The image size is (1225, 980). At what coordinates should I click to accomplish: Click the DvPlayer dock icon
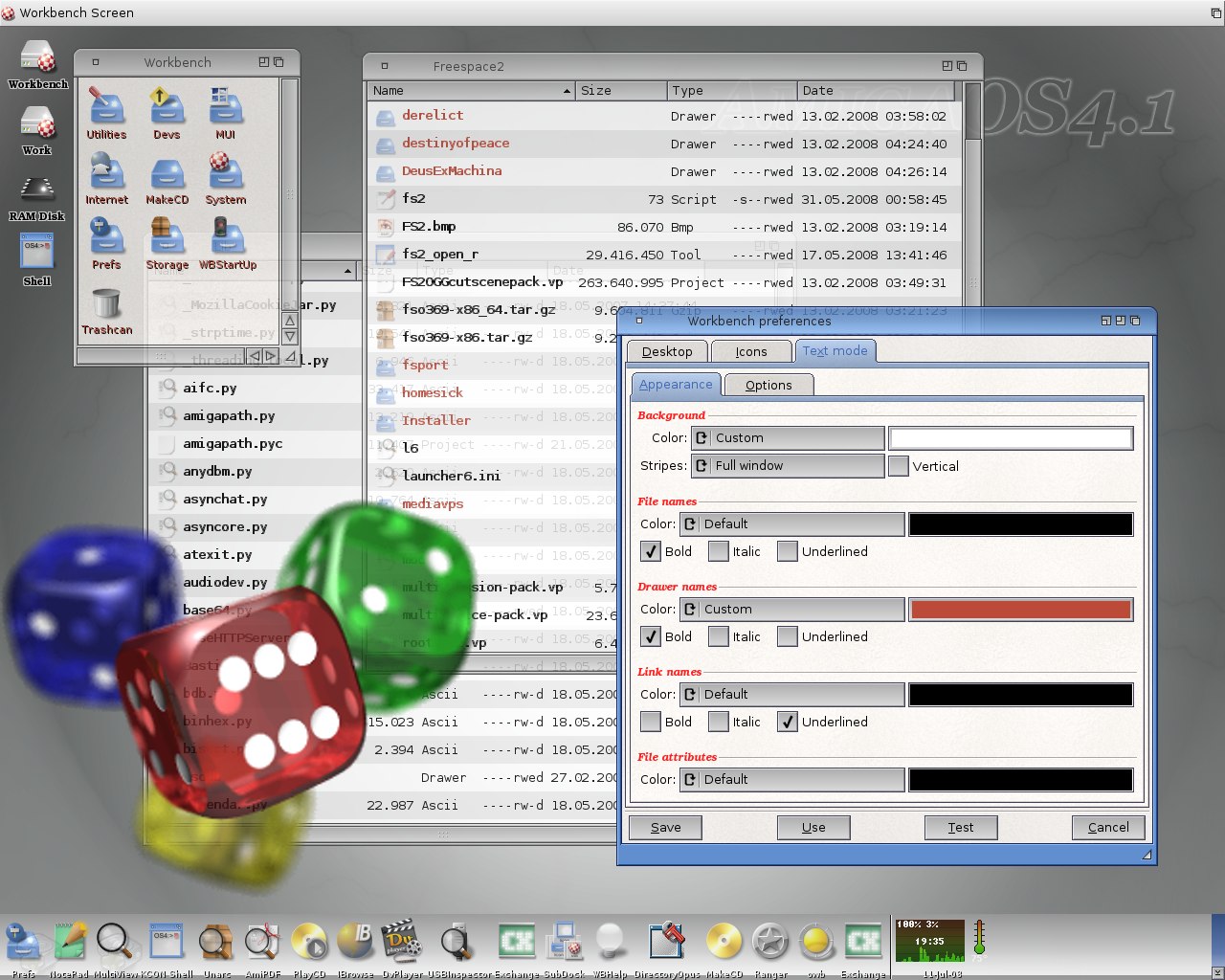(402, 941)
